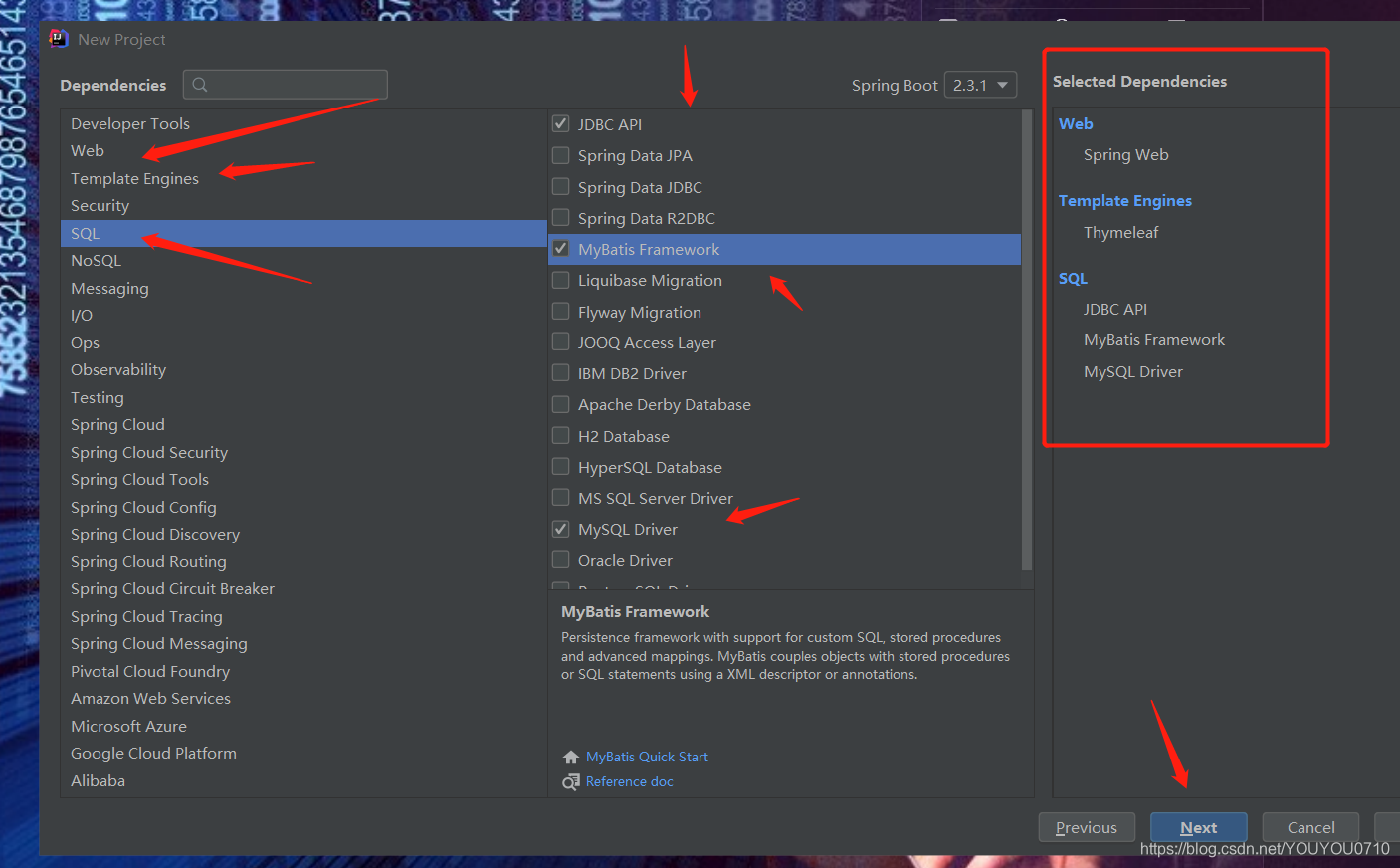Select Spring Cloud Security category
1400x868 pixels.
pyautogui.click(x=303, y=452)
